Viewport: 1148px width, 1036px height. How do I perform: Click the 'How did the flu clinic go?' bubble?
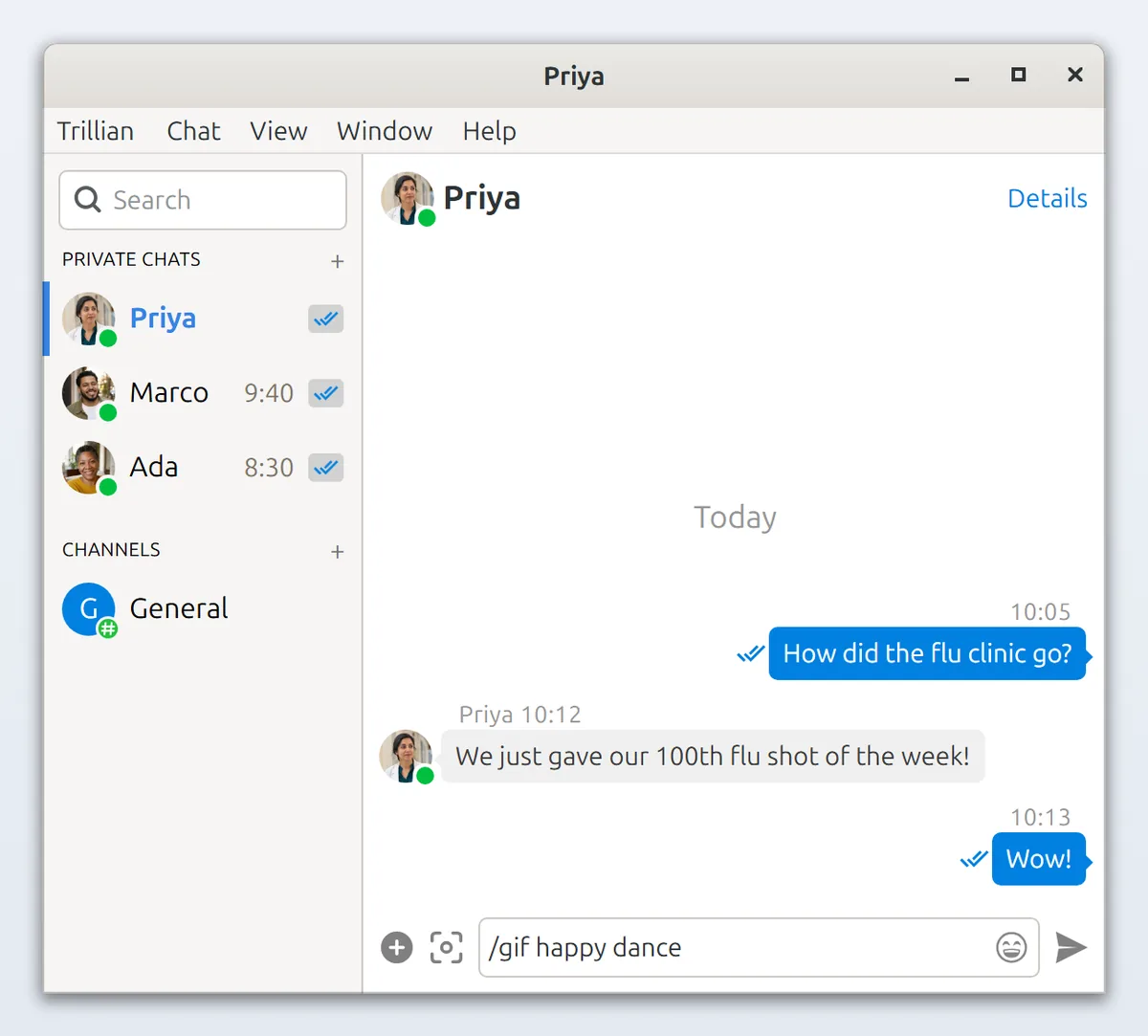point(927,653)
